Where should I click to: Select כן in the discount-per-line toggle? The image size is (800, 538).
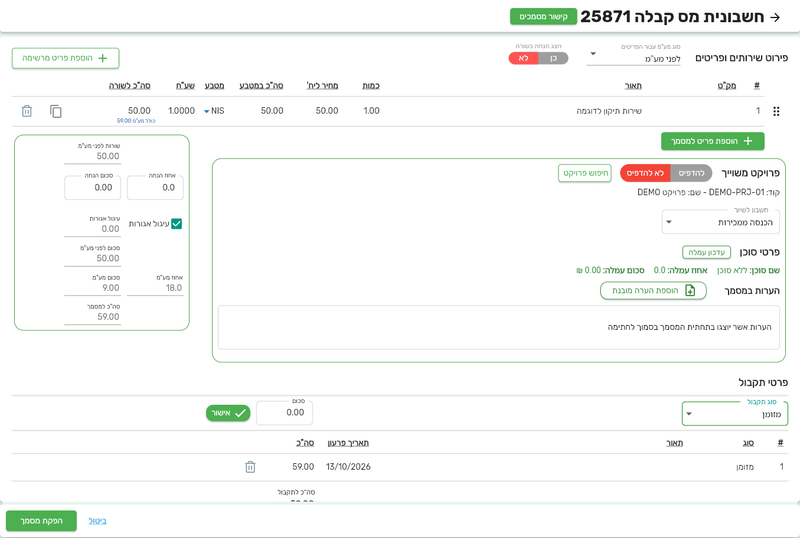click(x=554, y=58)
